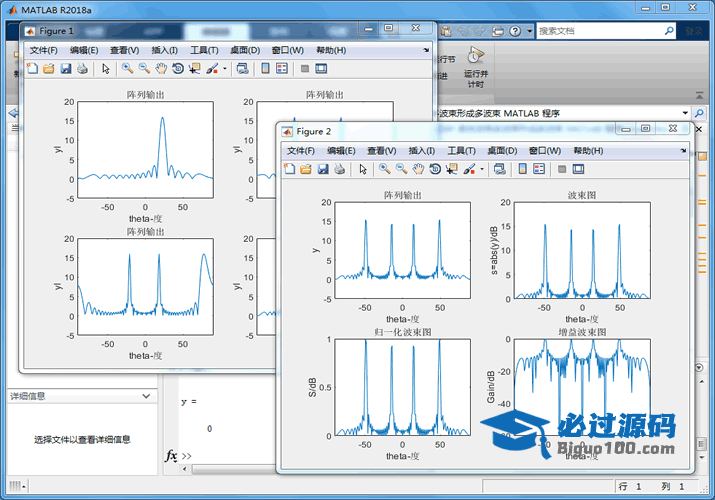The height and width of the screenshot is (500, 715).
Task: Select Zoom In tool in Figure 2 toolbar
Action: click(384, 169)
